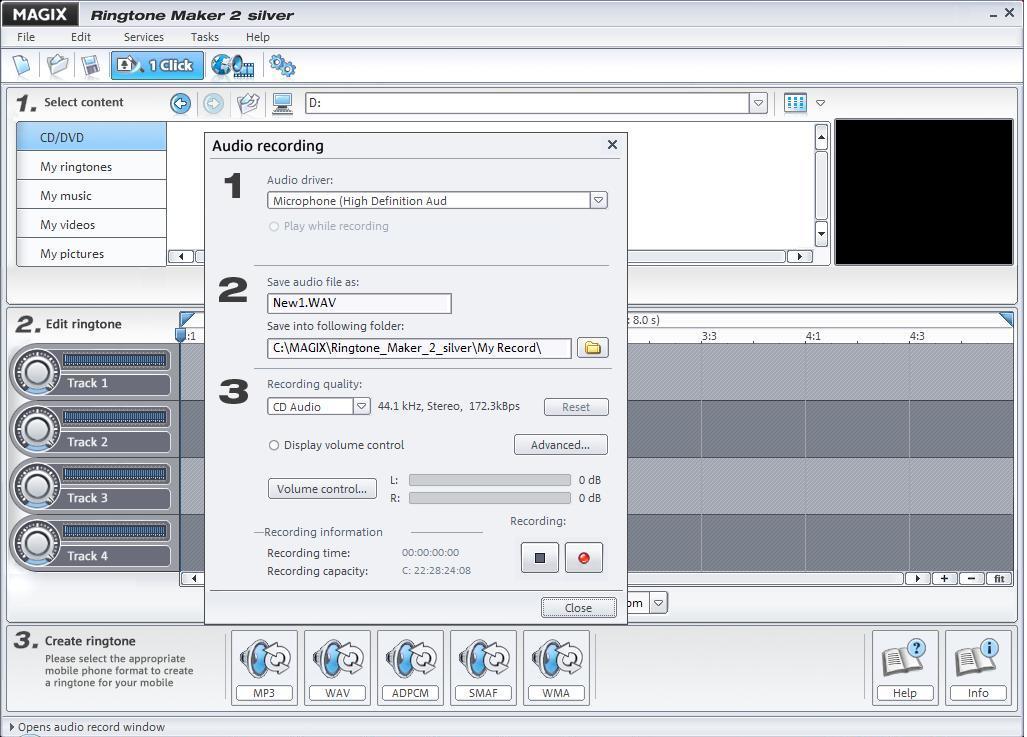Click the WMA export icon
The height and width of the screenshot is (737, 1027).
click(556, 667)
